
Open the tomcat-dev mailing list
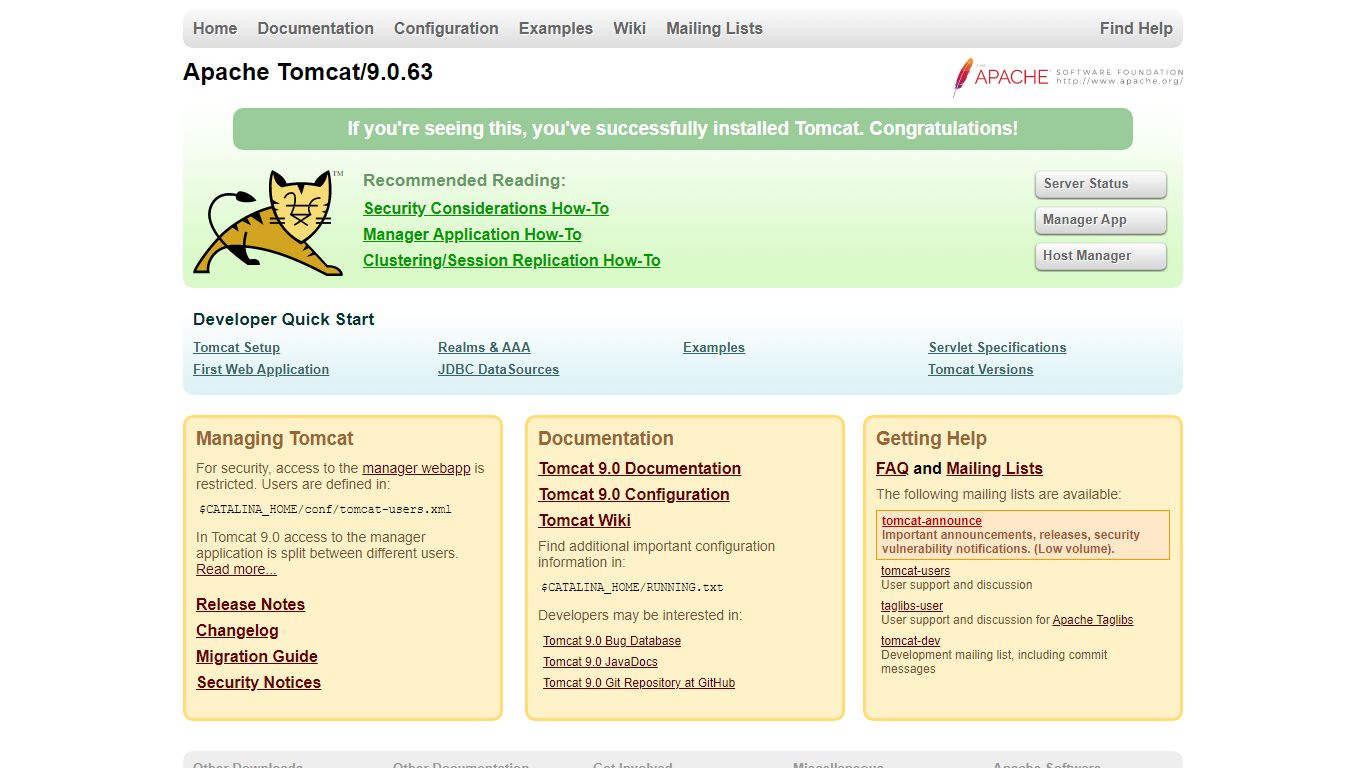(910, 641)
